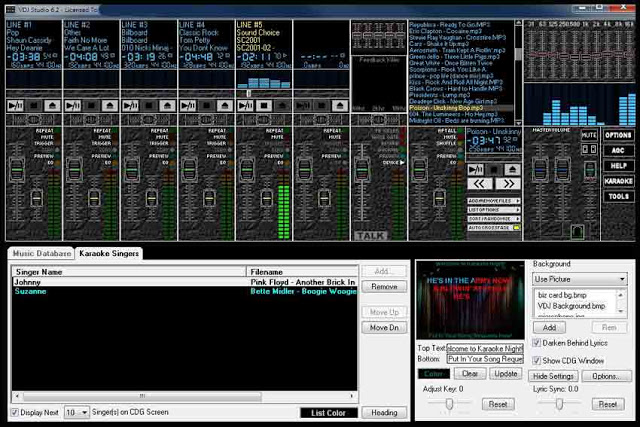Play or pause Line #2 Faith No More
The image size is (640, 427).
(x=73, y=106)
